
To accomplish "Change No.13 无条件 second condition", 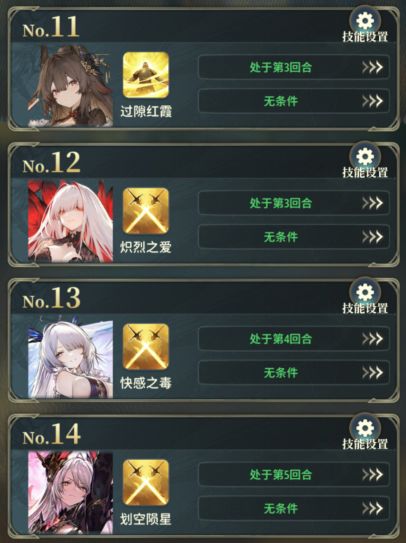I will (x=294, y=372).
